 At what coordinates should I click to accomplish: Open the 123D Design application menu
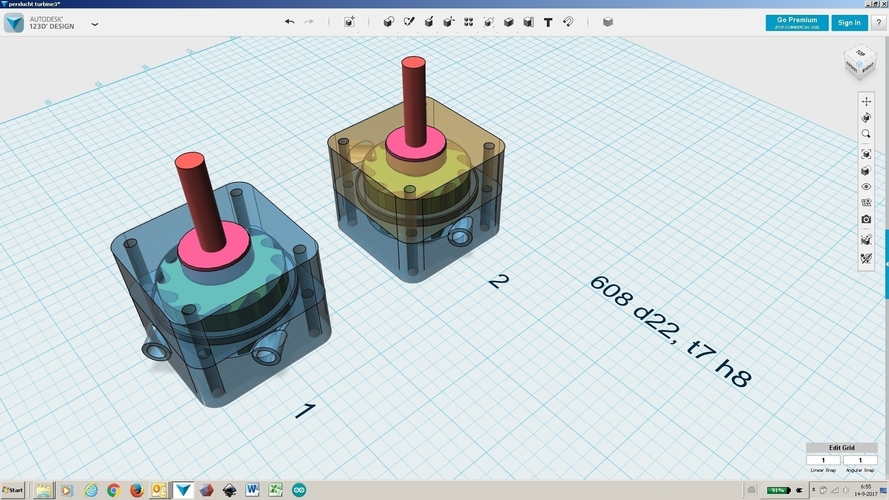coord(95,24)
